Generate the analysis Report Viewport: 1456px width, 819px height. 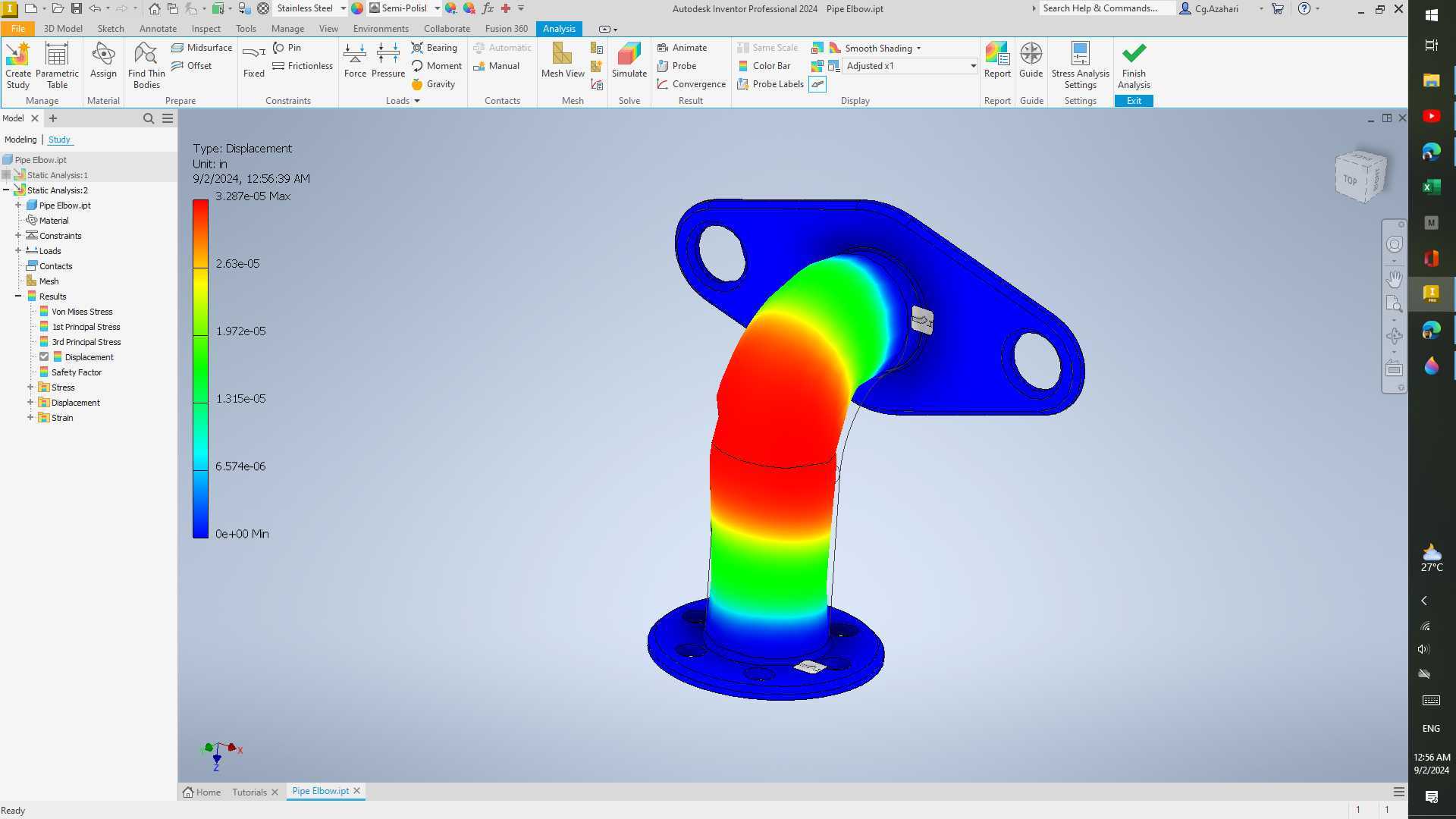coord(997,61)
